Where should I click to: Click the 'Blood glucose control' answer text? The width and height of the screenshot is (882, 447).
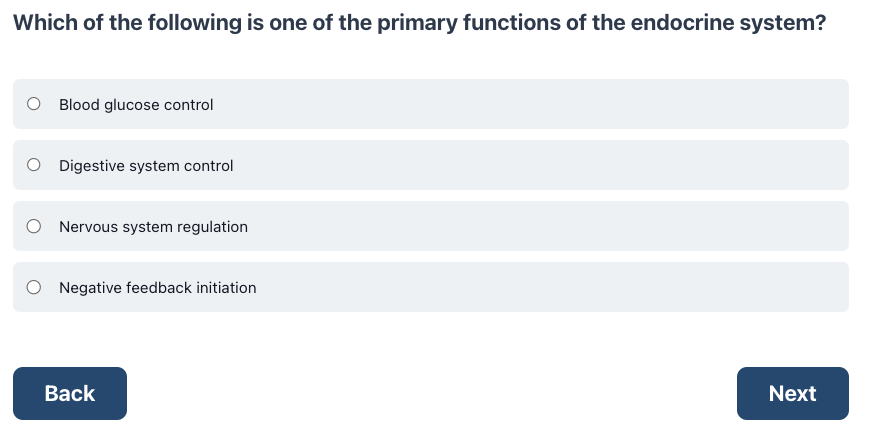[x=136, y=105]
